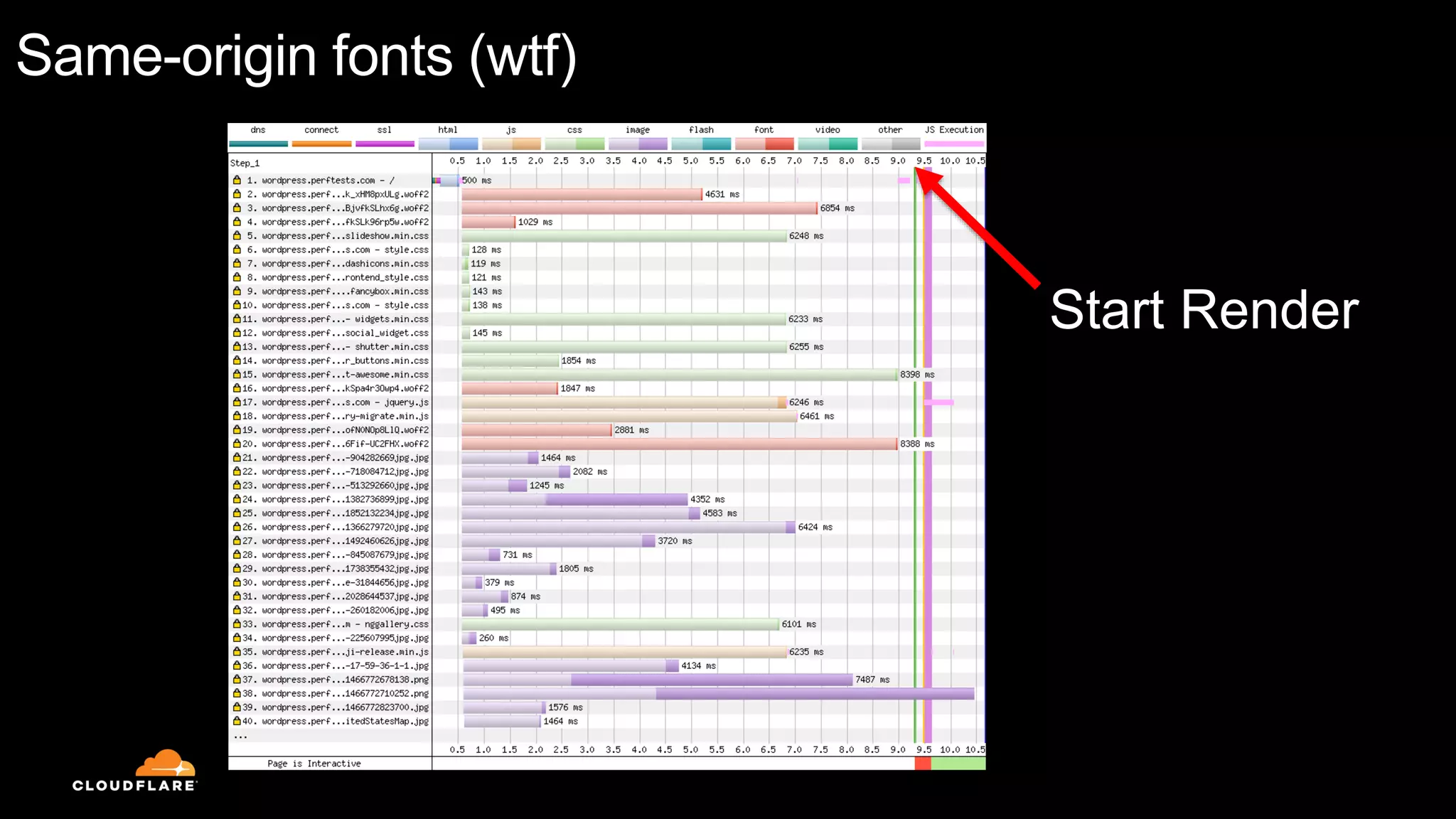This screenshot has height=819, width=1456.
Task: Click the lock icon on request 1 row
Action: point(237,181)
